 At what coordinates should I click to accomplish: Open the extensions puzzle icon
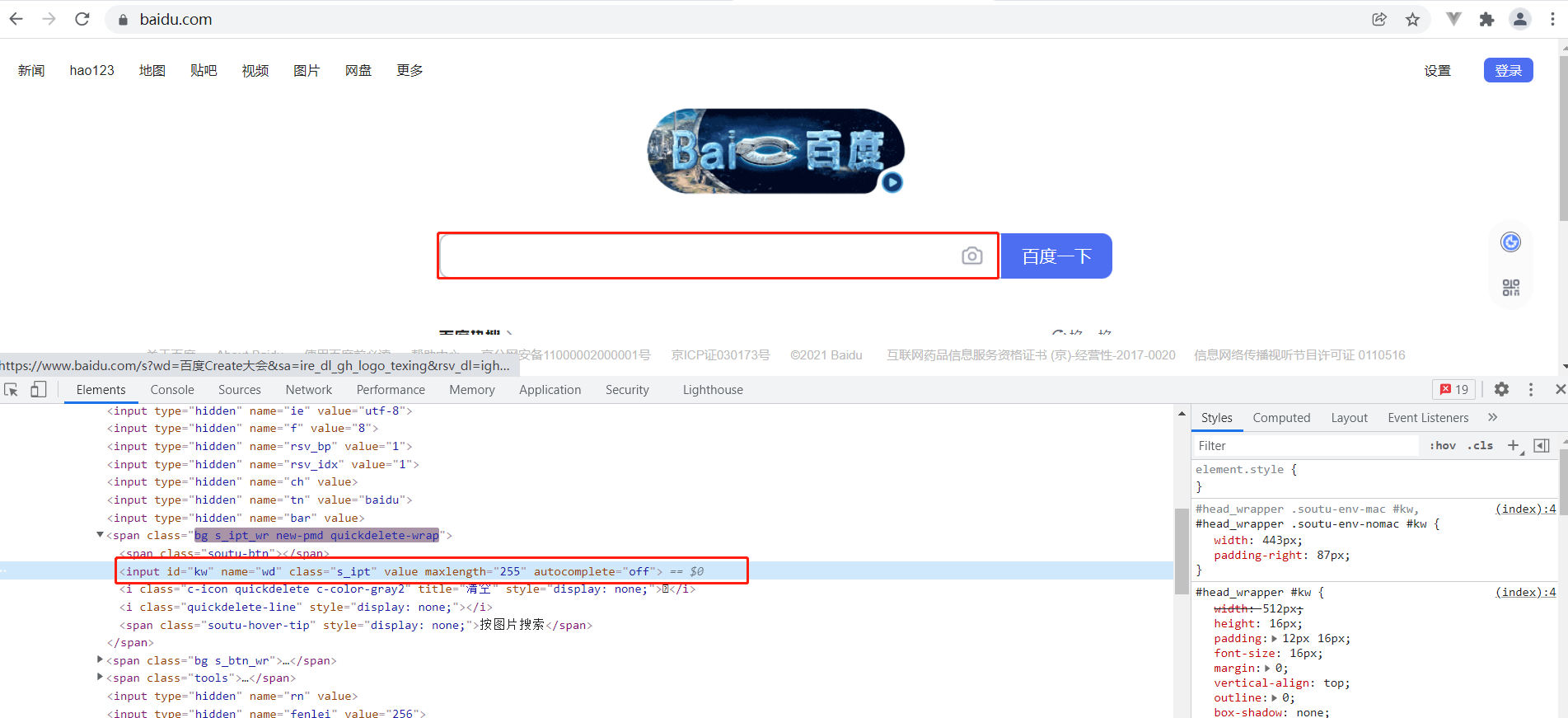coord(1487,19)
